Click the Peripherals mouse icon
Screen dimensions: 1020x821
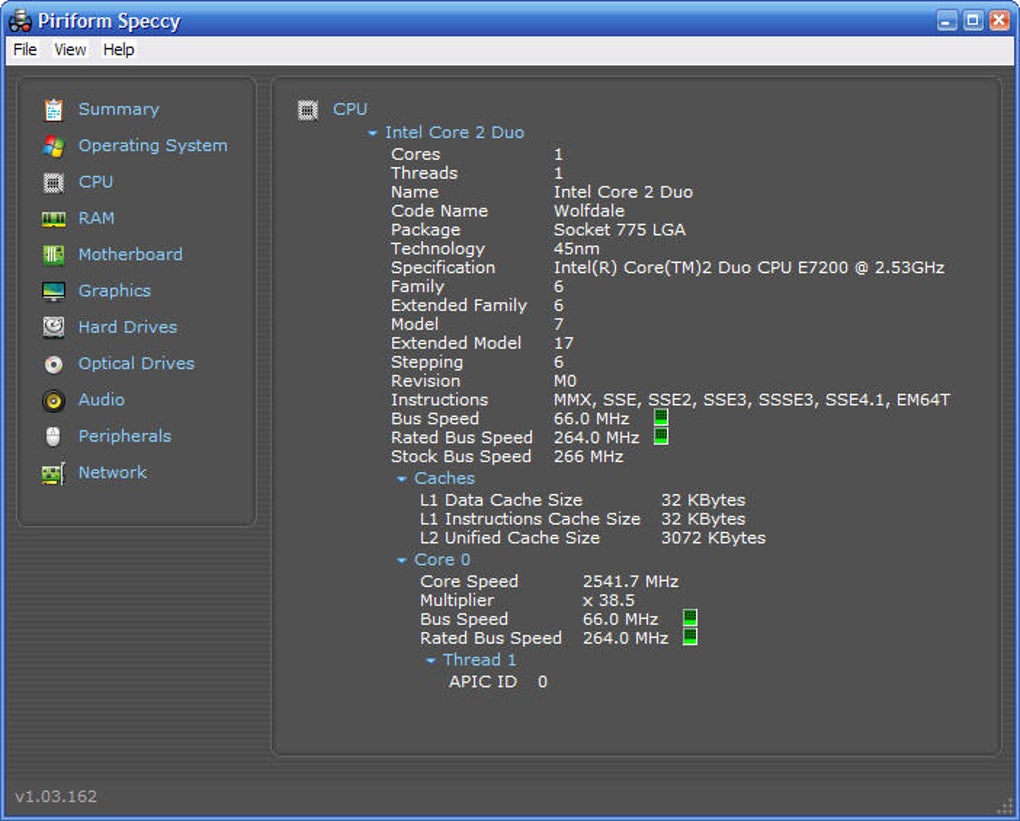click(x=53, y=437)
